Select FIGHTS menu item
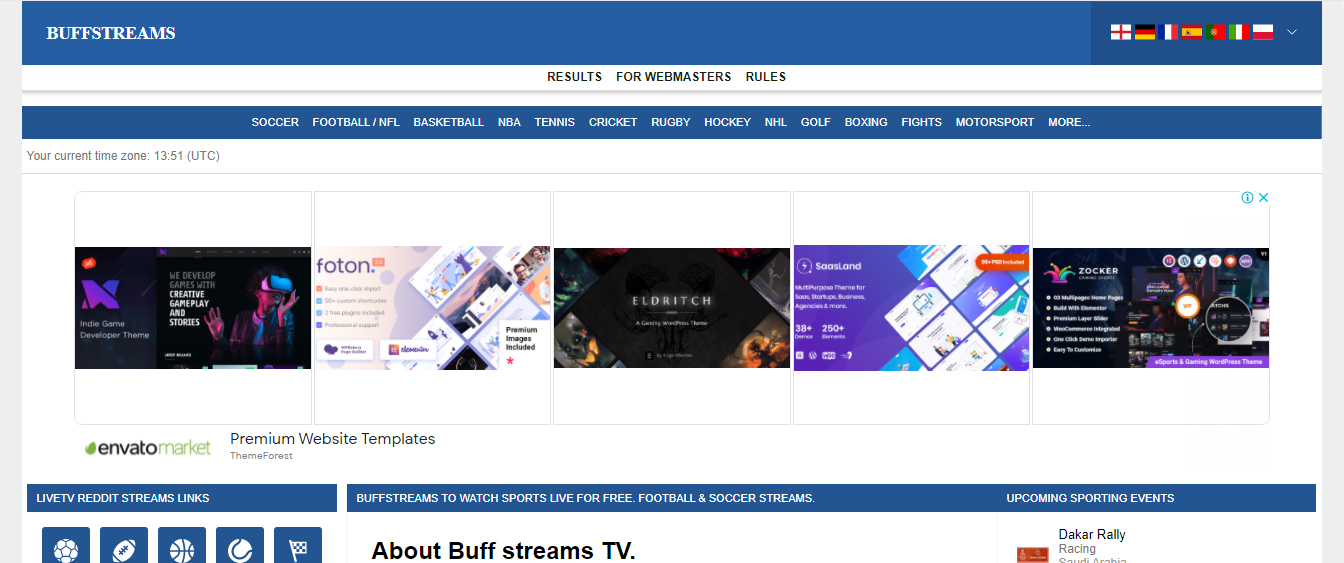The height and width of the screenshot is (563, 1344). click(x=922, y=122)
